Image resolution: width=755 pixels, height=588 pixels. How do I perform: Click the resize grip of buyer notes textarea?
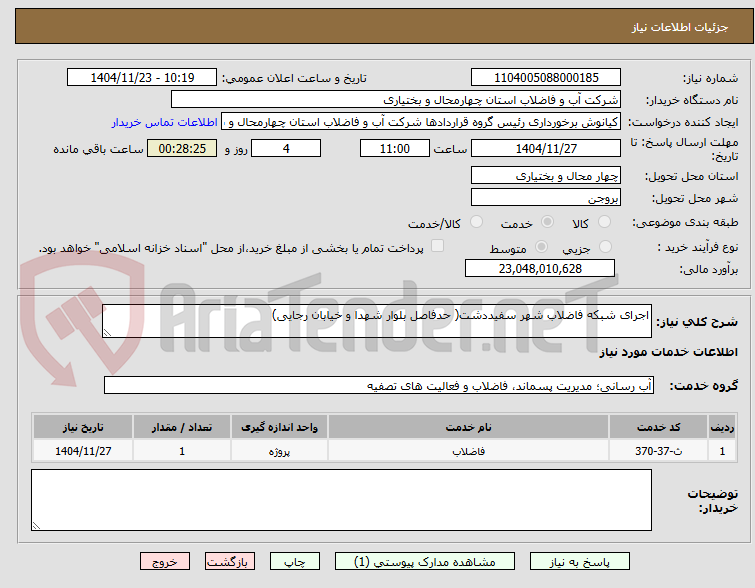tap(36, 526)
